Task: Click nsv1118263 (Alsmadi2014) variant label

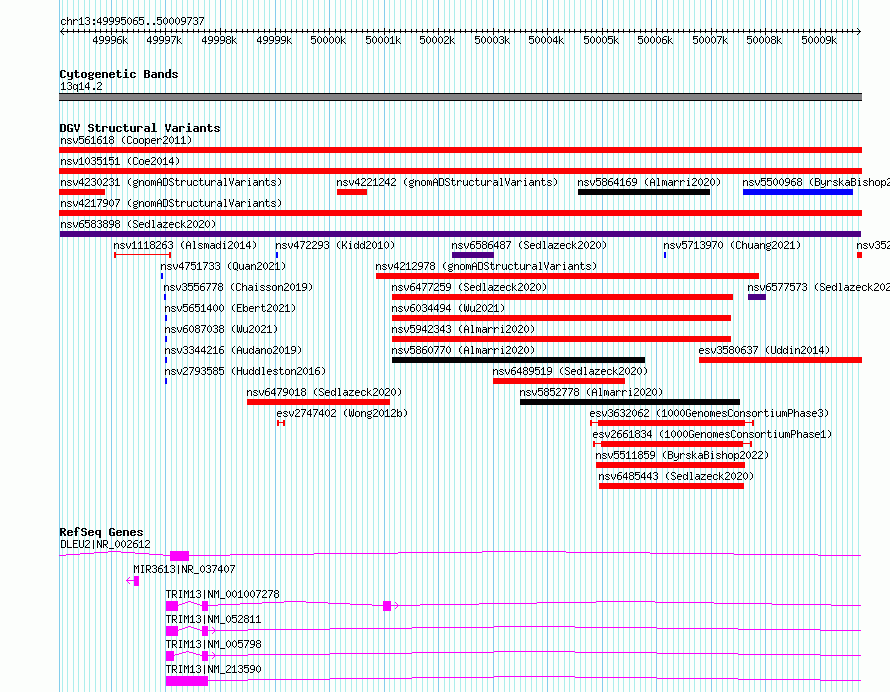Action: coord(185,245)
